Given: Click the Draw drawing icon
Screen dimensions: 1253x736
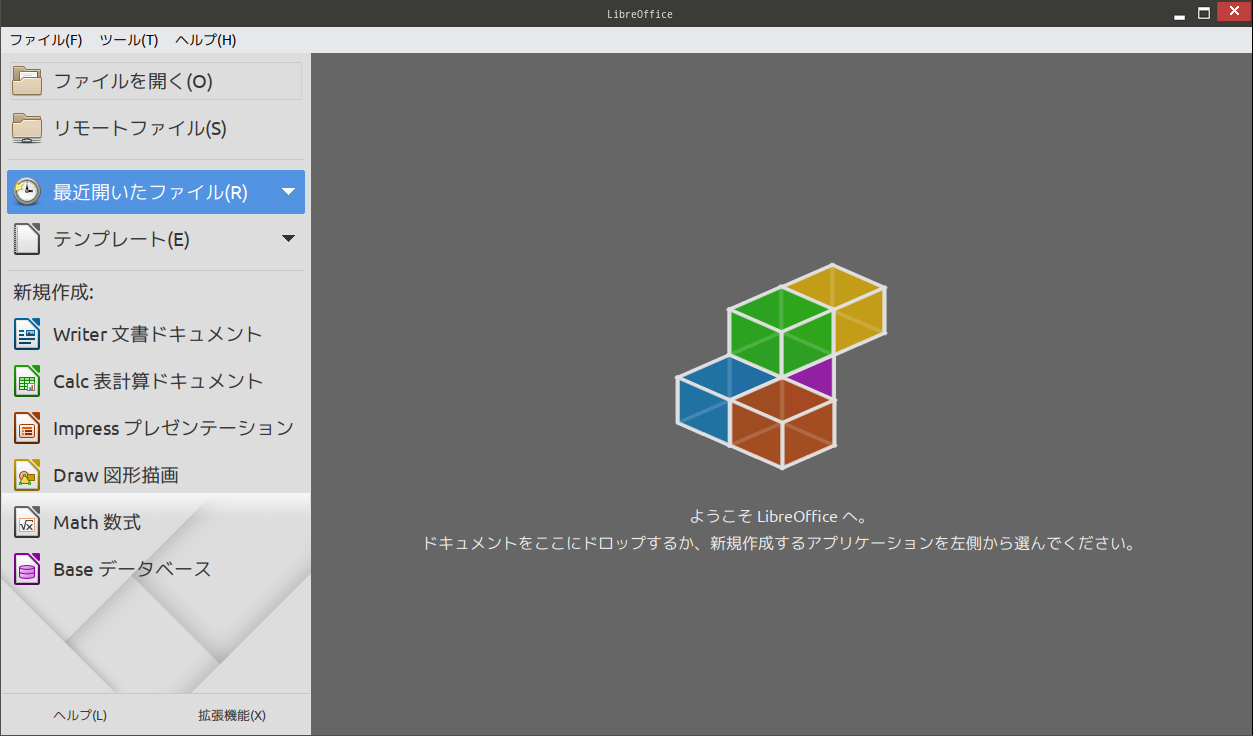Looking at the screenshot, I should (27, 475).
